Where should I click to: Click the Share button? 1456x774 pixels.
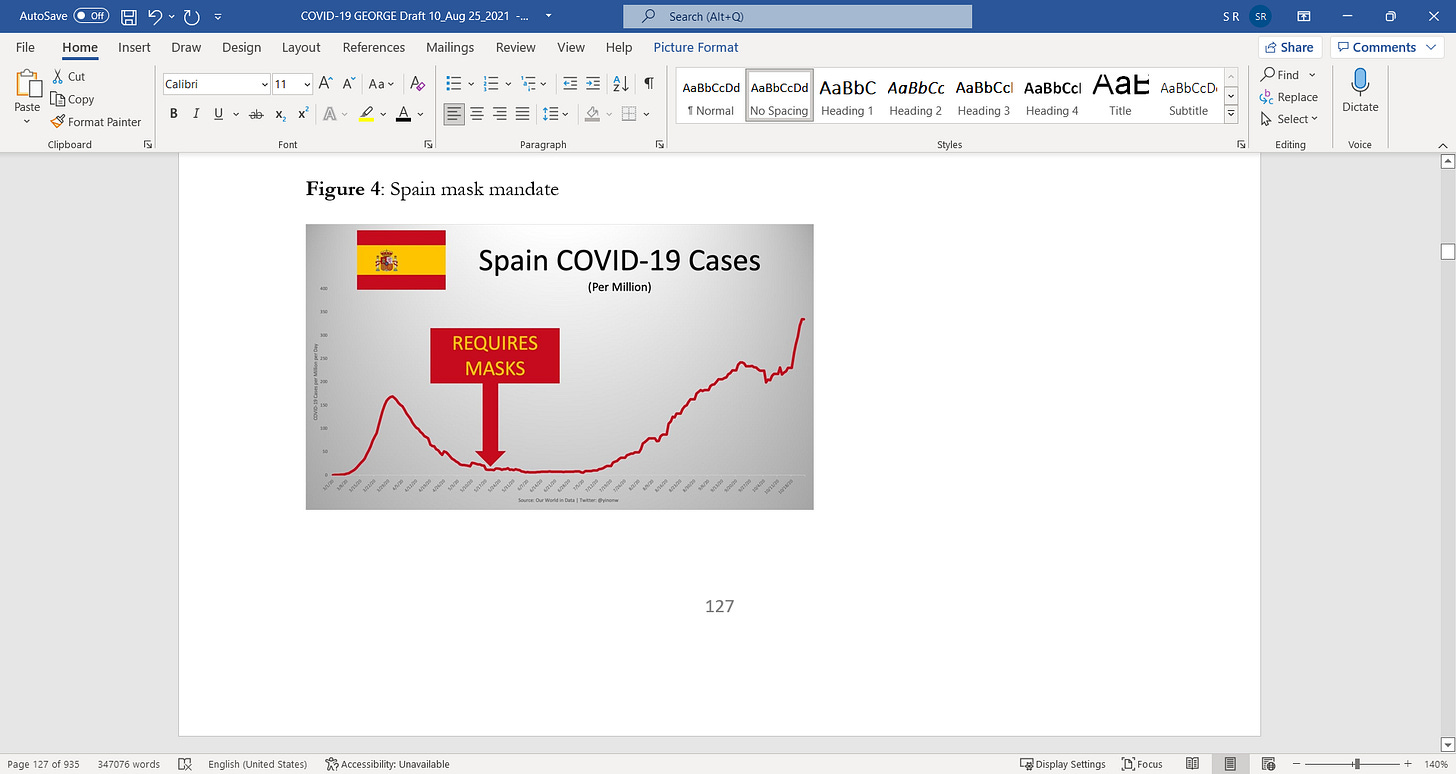1289,47
